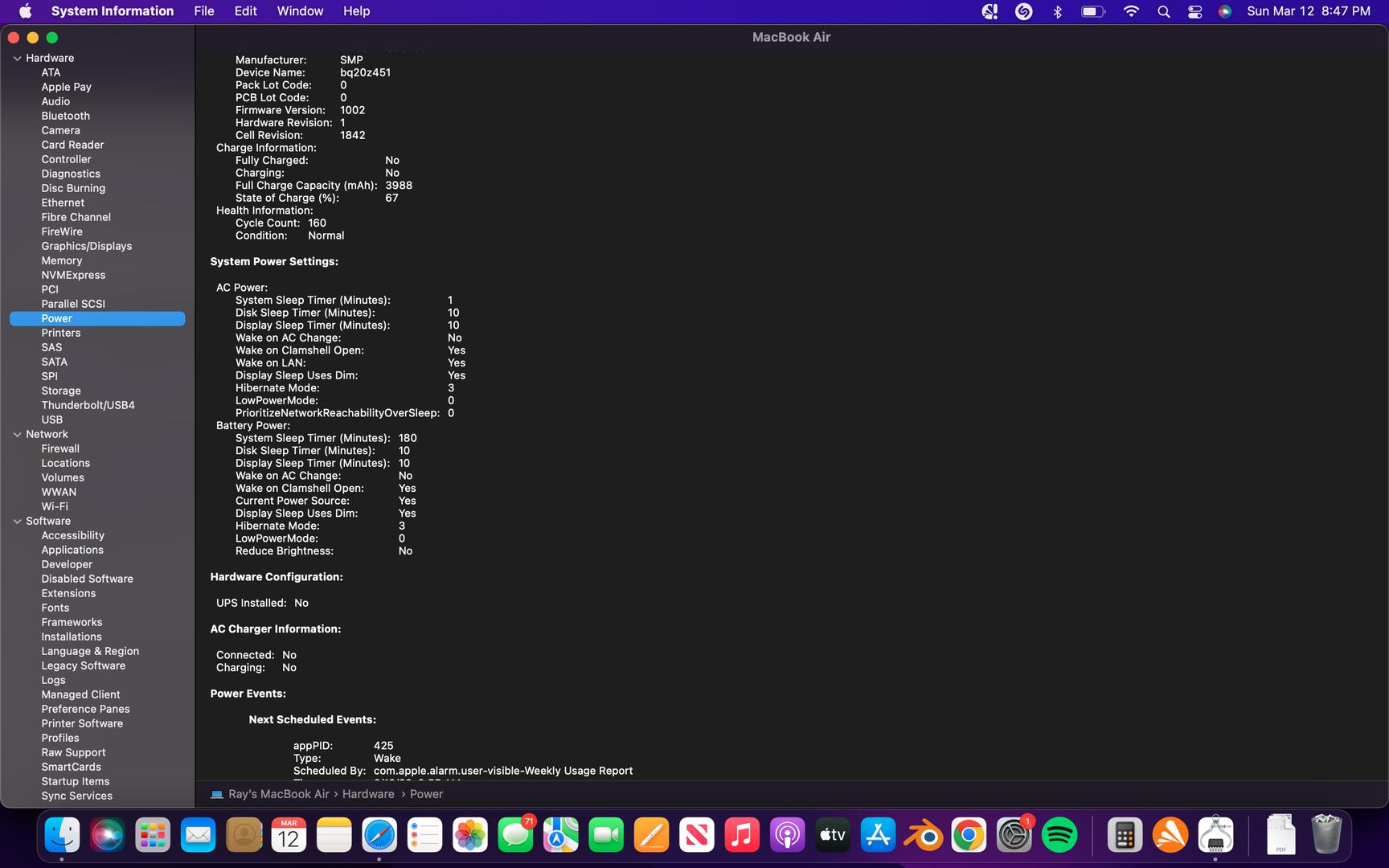Launch Blender from the dock
1389x868 pixels.
pos(923,836)
